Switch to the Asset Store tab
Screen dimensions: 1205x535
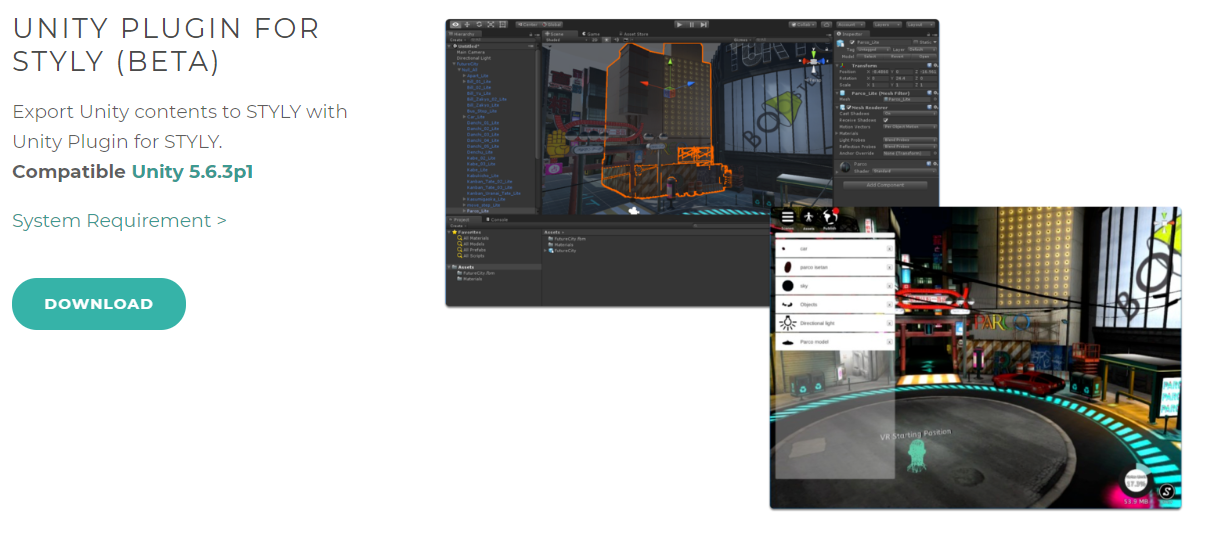[632, 33]
